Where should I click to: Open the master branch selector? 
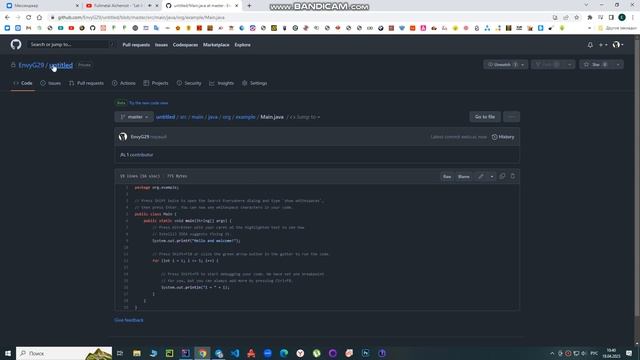[x=134, y=117]
